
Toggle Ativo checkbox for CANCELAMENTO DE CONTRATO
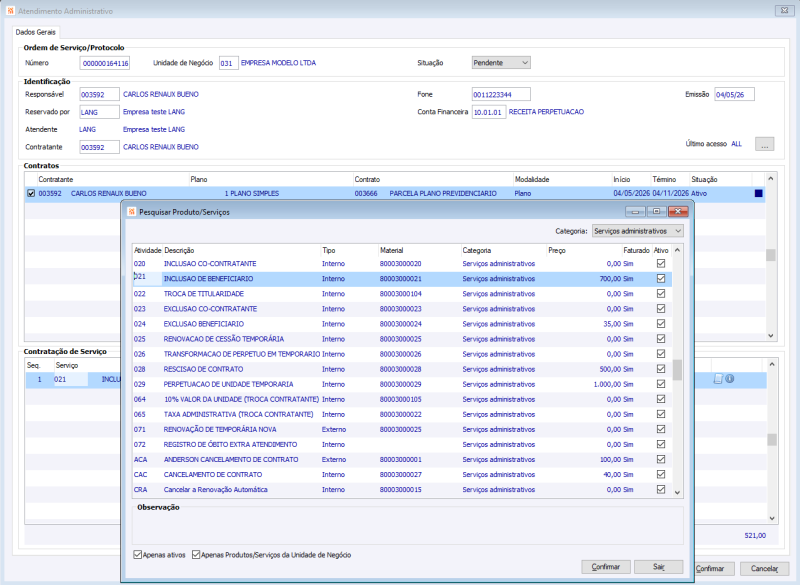click(x=661, y=474)
